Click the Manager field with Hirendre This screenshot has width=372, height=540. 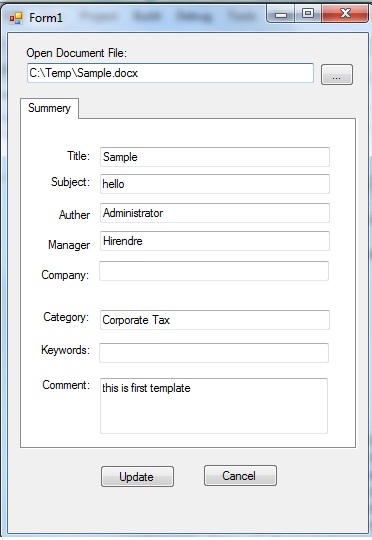(x=215, y=241)
